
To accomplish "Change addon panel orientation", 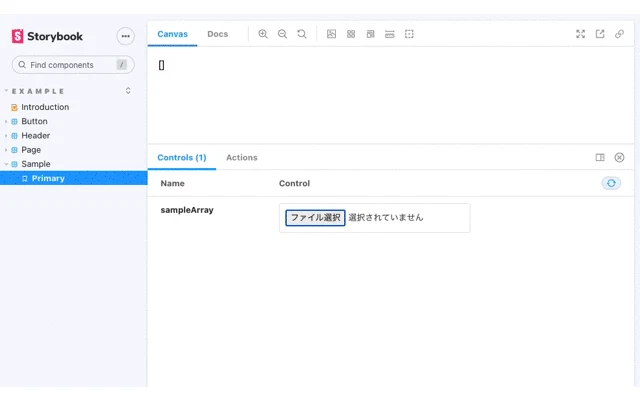I will click(x=600, y=158).
